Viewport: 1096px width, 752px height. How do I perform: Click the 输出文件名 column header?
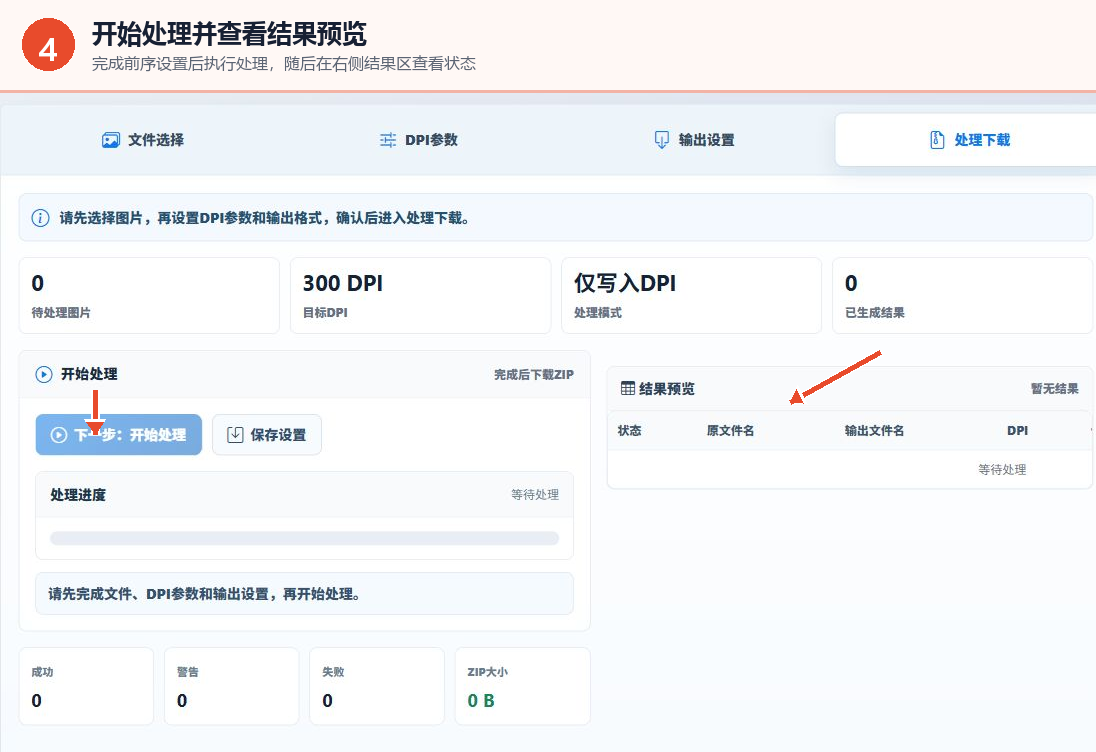pyautogui.click(x=874, y=431)
